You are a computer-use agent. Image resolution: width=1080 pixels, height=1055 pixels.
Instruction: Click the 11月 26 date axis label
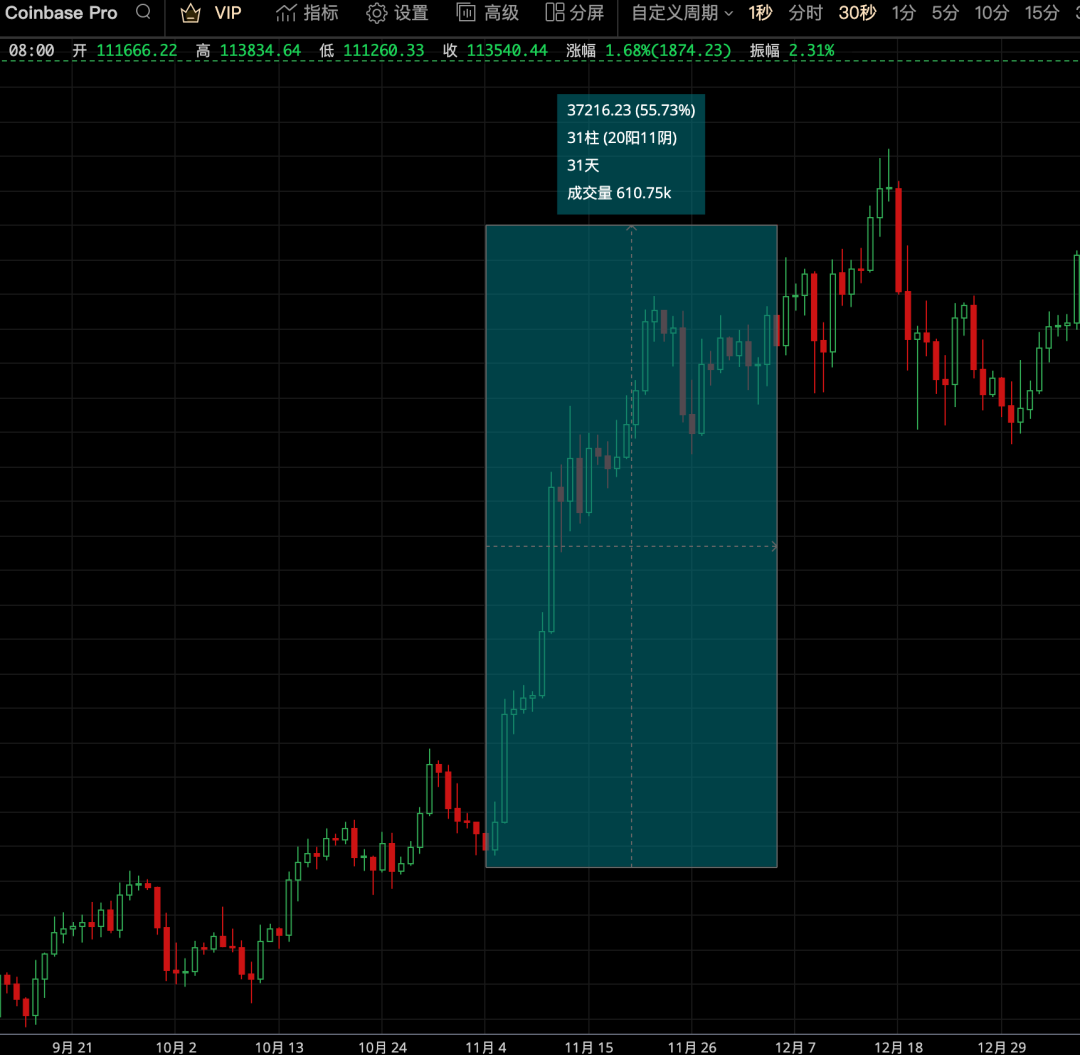point(692,1047)
